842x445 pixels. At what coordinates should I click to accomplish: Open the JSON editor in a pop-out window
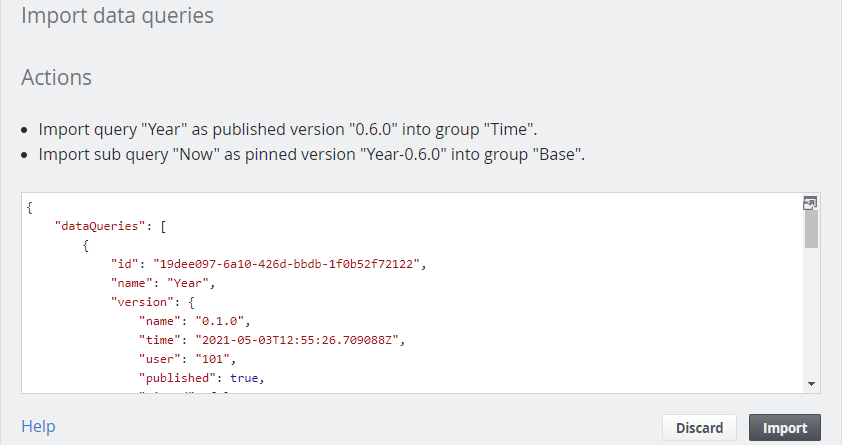pyautogui.click(x=810, y=203)
